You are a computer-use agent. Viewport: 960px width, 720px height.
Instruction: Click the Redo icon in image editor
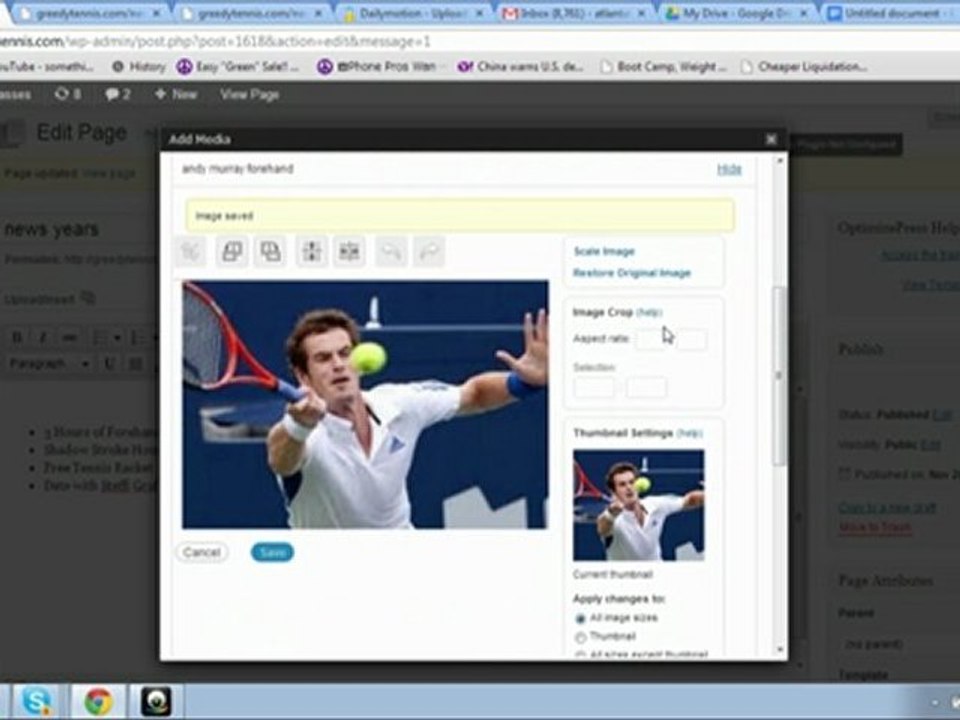429,252
